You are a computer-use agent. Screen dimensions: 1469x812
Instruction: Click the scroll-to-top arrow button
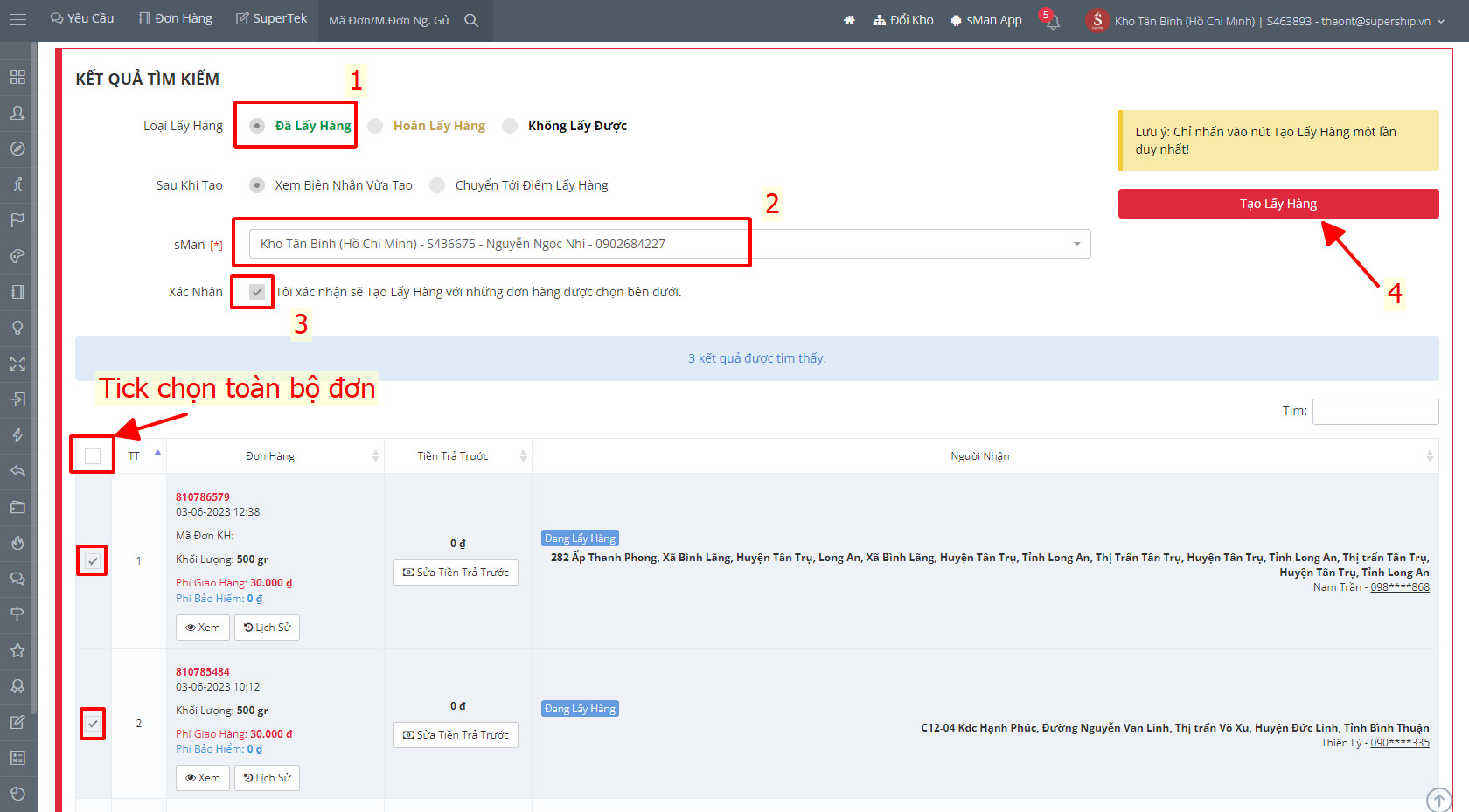1438,800
